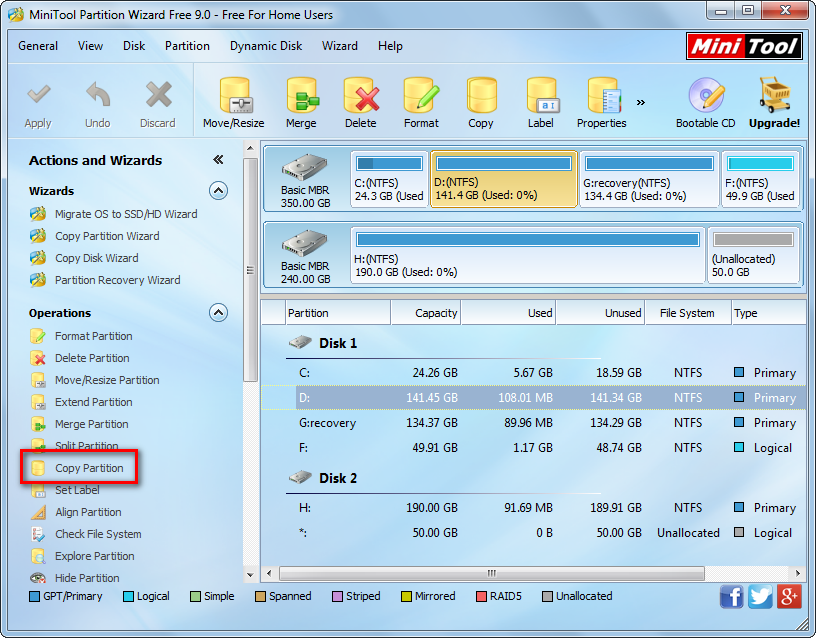Viewport: 816px width, 638px height.
Task: Click the Discard X icon
Action: point(158,95)
